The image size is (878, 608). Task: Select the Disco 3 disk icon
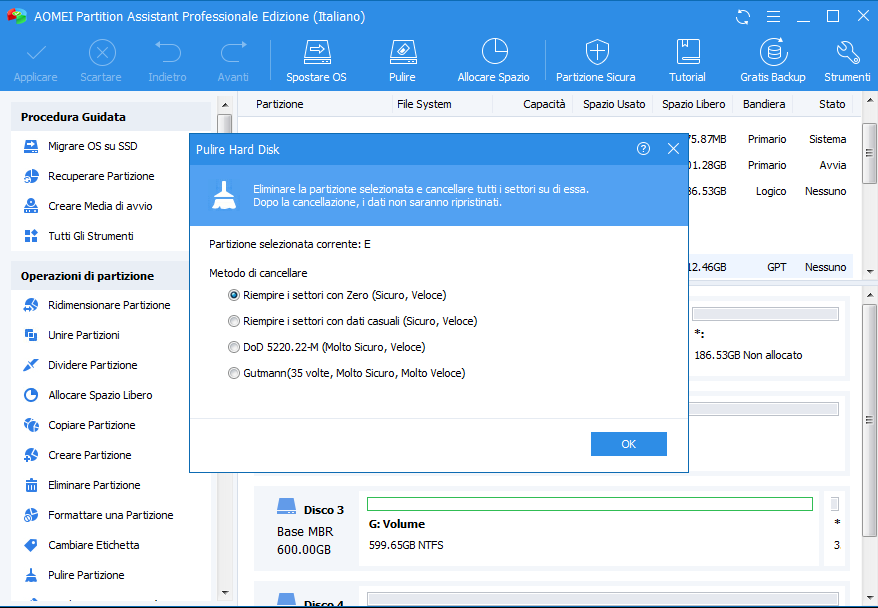pyautogui.click(x=286, y=507)
